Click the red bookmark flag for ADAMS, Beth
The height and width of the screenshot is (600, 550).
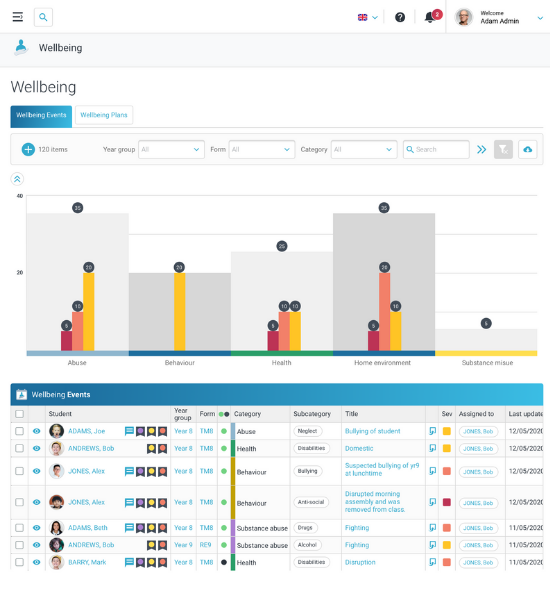pyautogui.click(x=163, y=528)
